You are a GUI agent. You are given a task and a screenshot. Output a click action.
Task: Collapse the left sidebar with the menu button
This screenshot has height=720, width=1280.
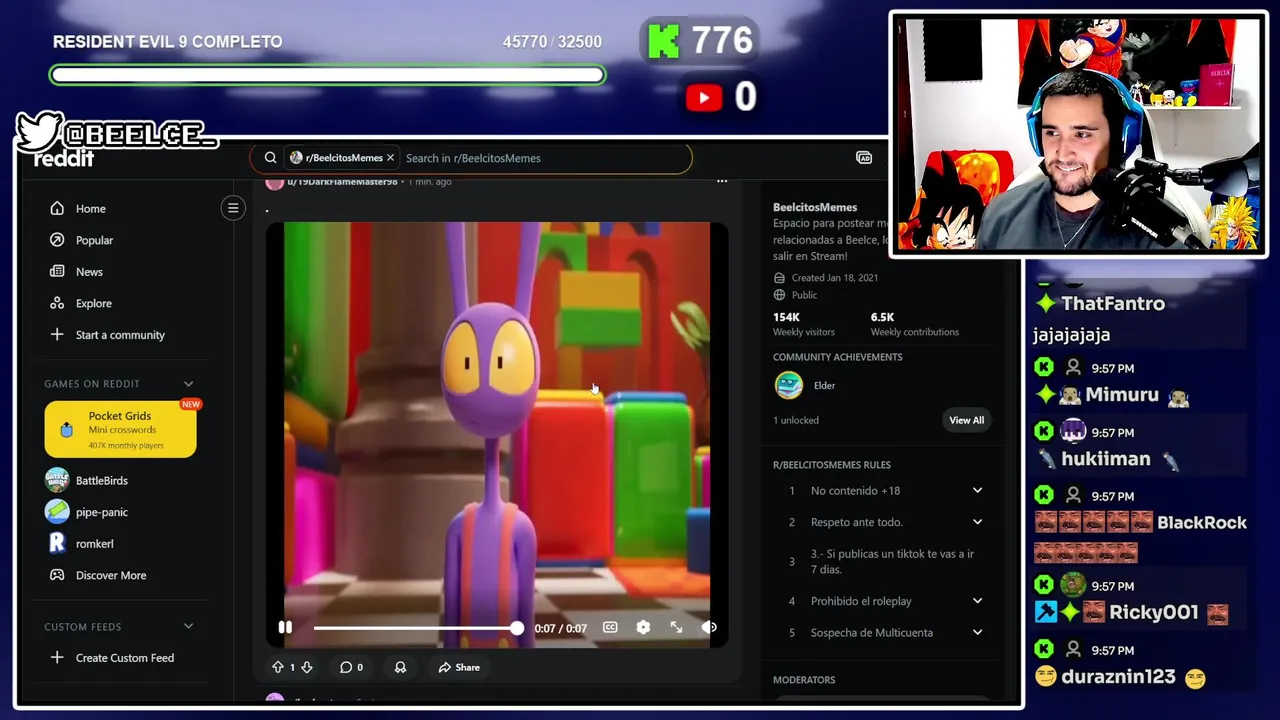(x=233, y=208)
